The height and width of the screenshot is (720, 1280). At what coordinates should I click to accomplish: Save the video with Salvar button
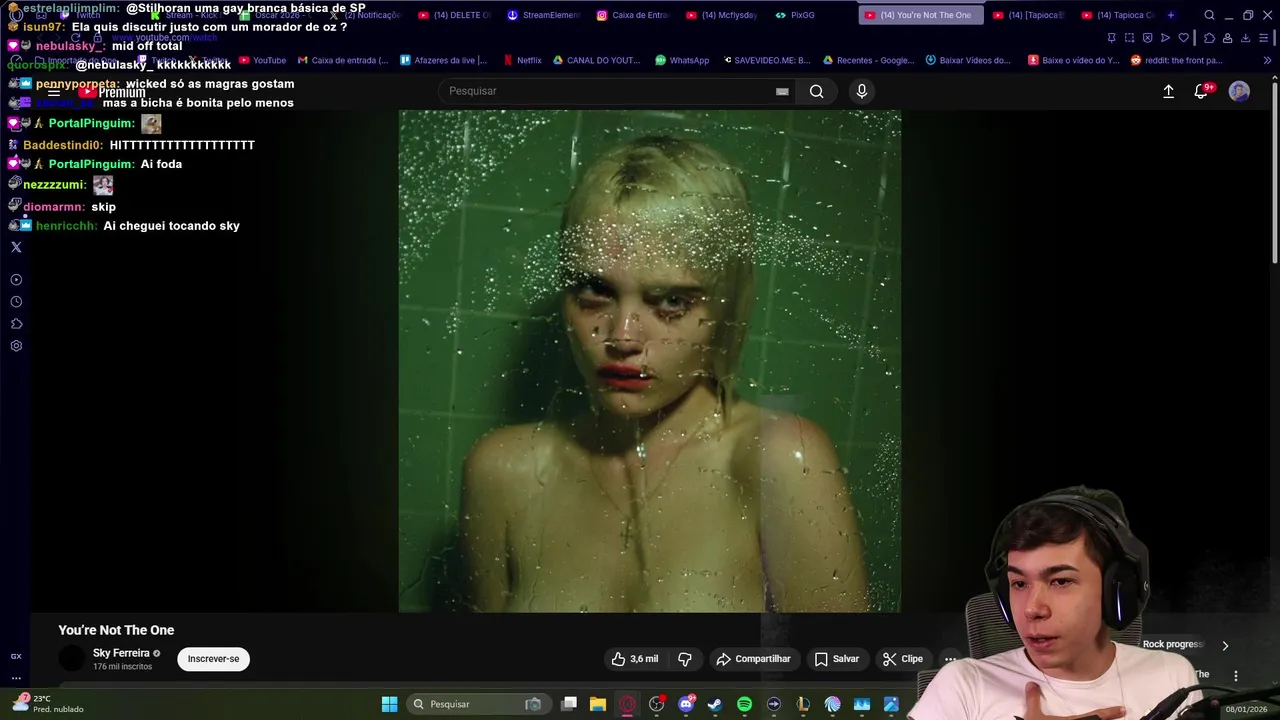click(837, 659)
